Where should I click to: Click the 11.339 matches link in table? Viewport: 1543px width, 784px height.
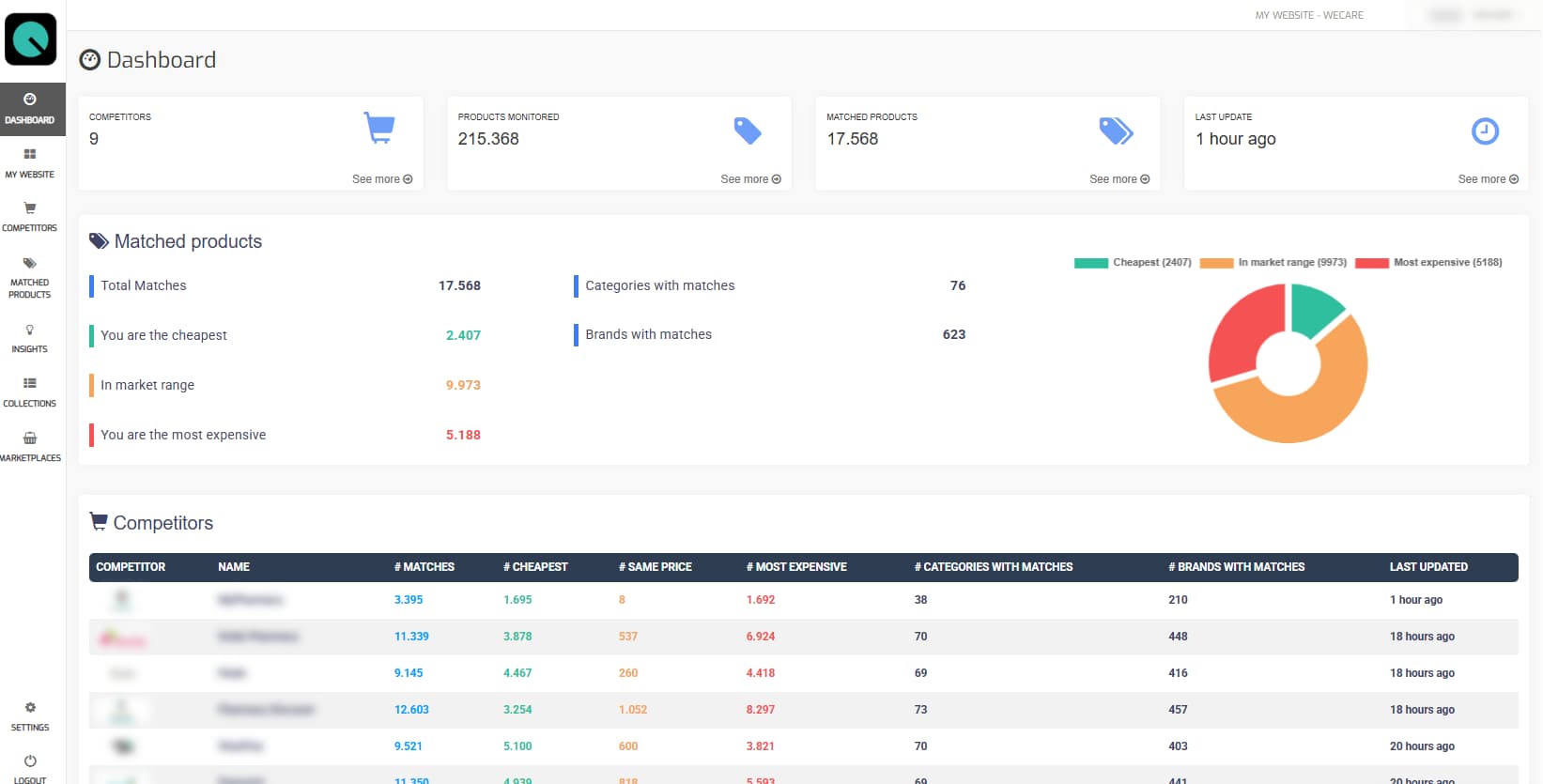[x=411, y=637]
